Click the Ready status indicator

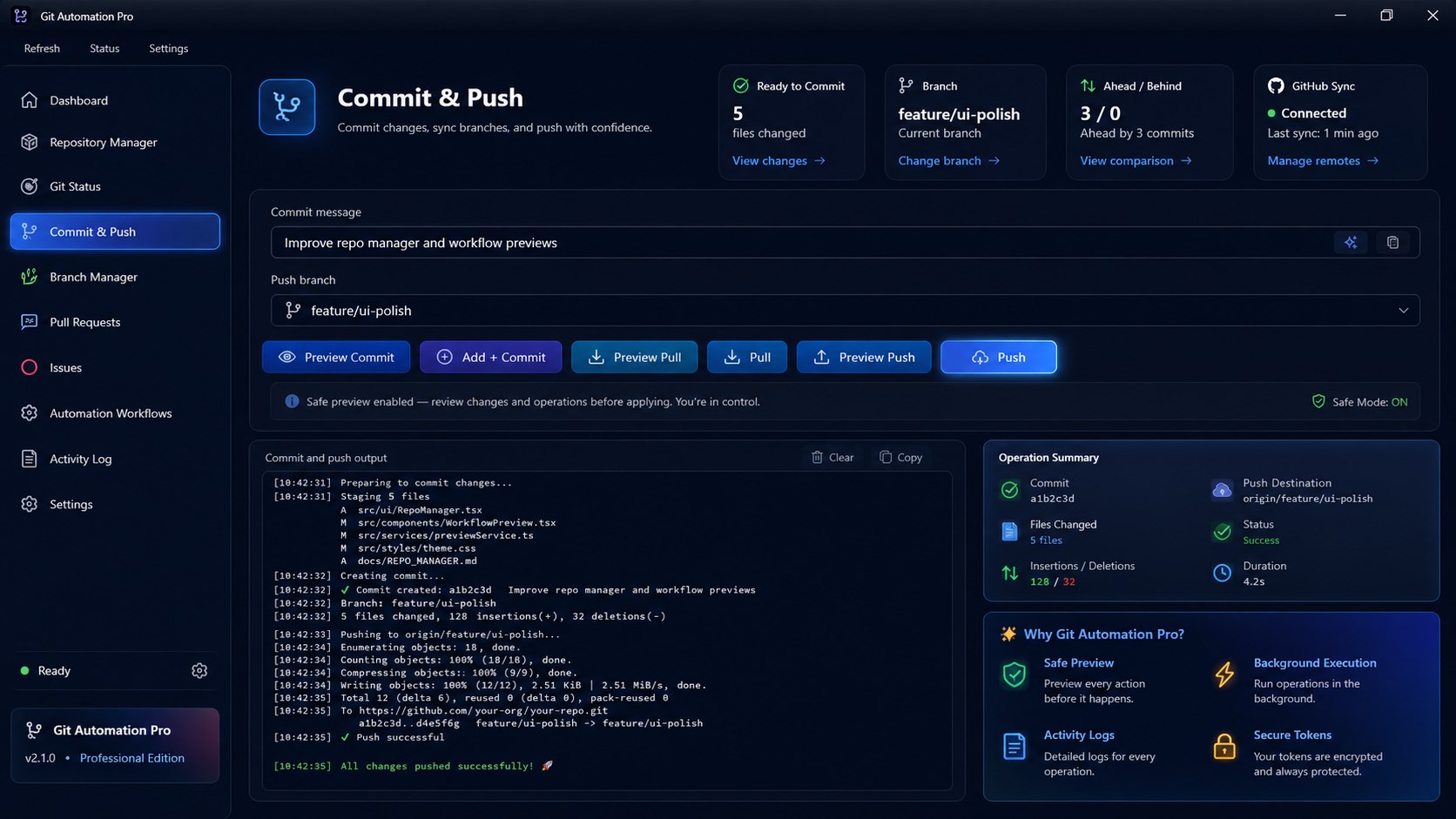[x=45, y=671]
